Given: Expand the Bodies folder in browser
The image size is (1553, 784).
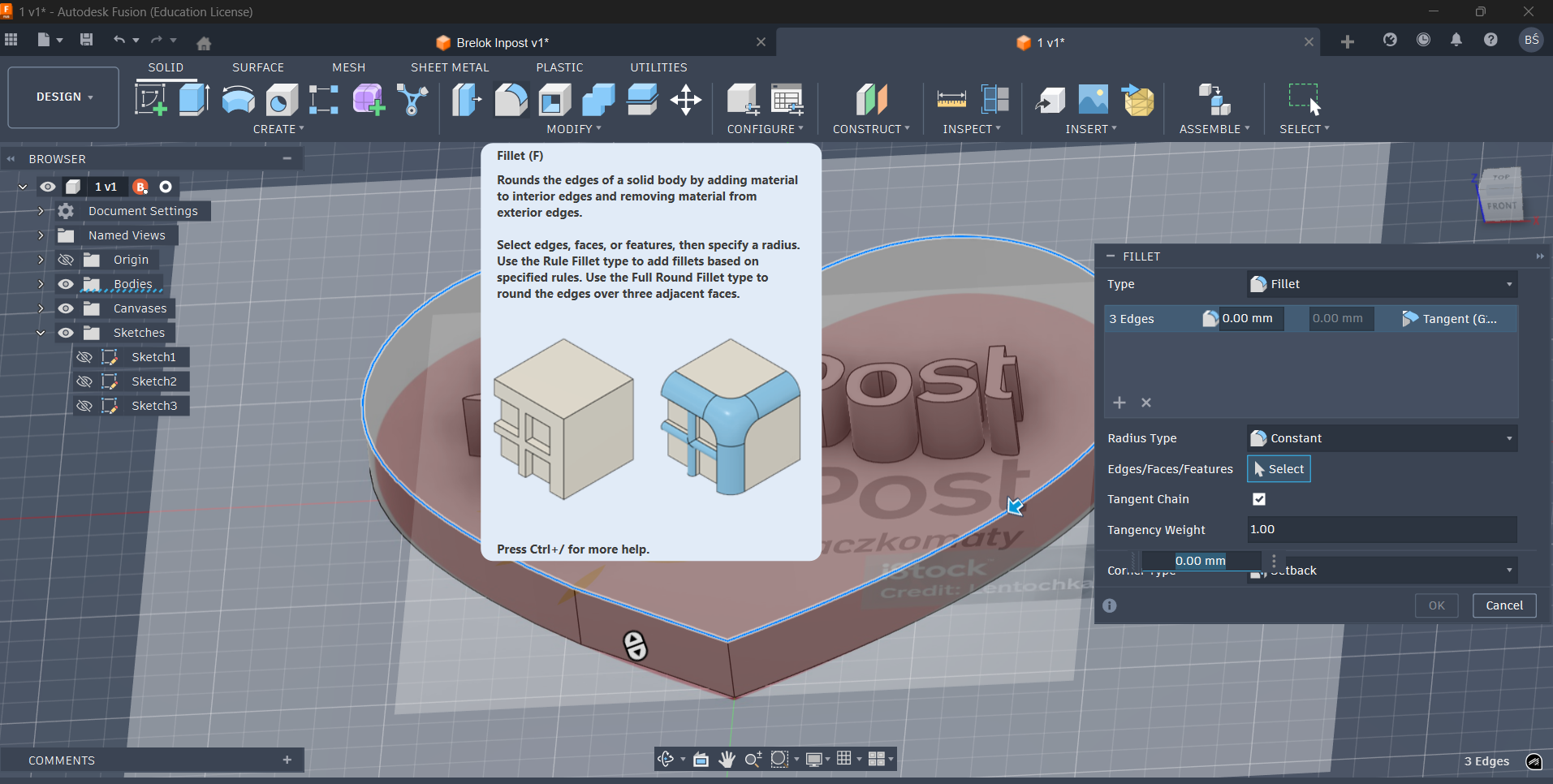Looking at the screenshot, I should [x=41, y=284].
